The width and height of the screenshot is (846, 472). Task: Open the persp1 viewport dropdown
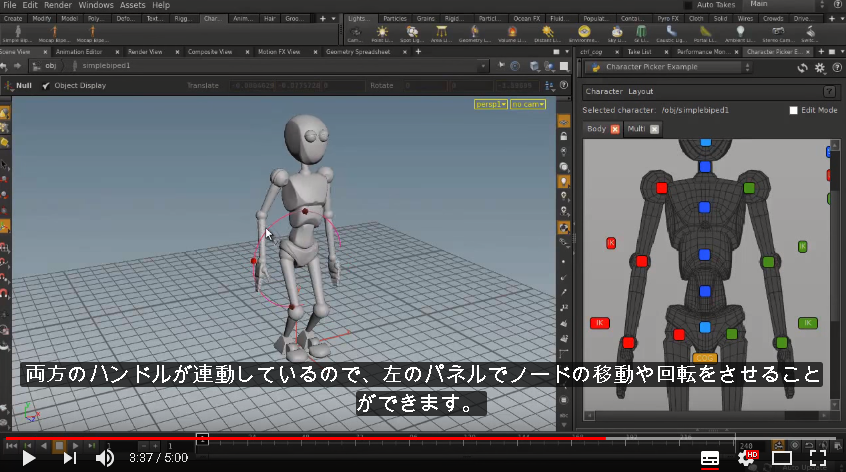(490, 104)
